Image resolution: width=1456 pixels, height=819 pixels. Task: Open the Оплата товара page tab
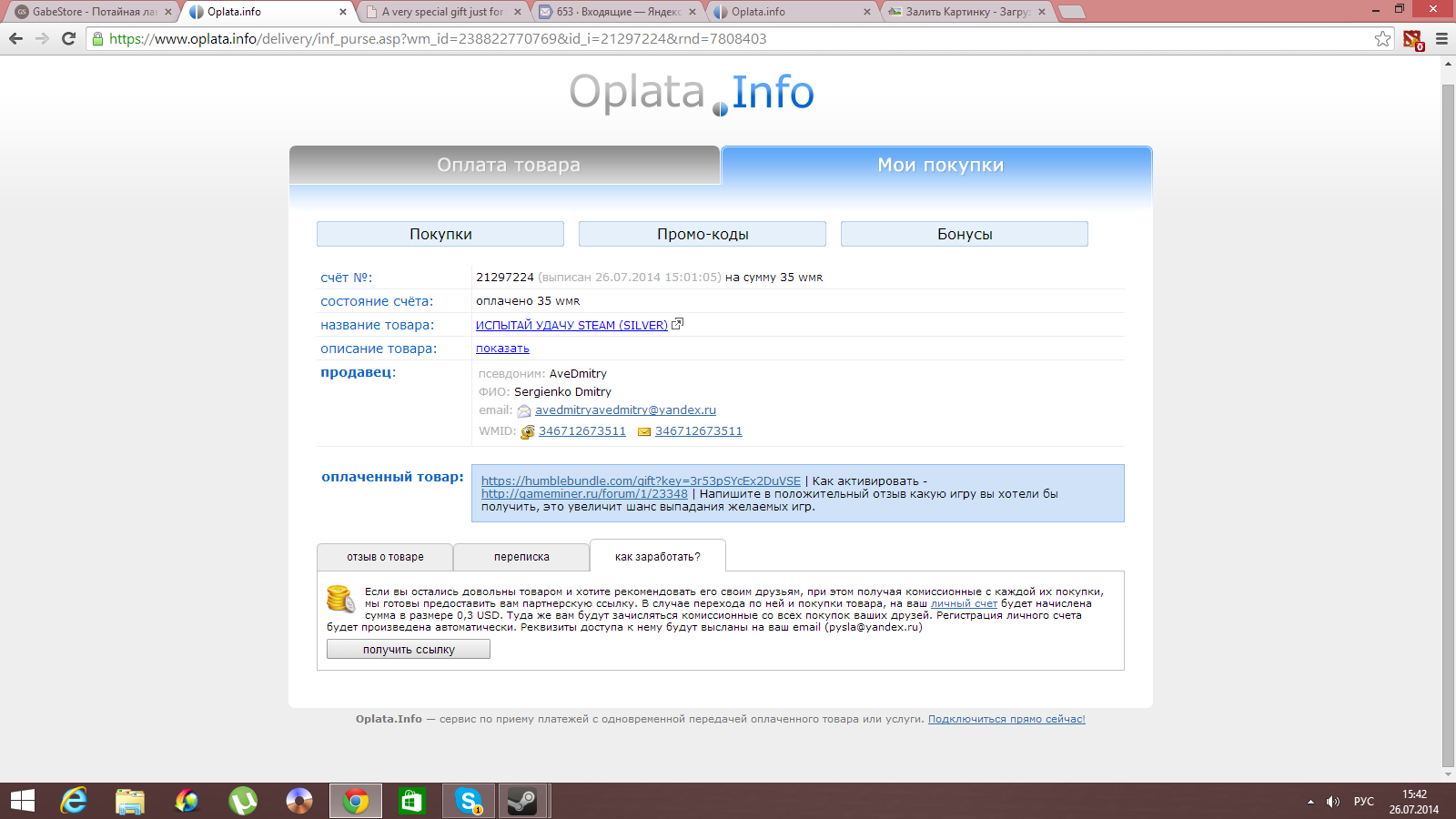[505, 165]
